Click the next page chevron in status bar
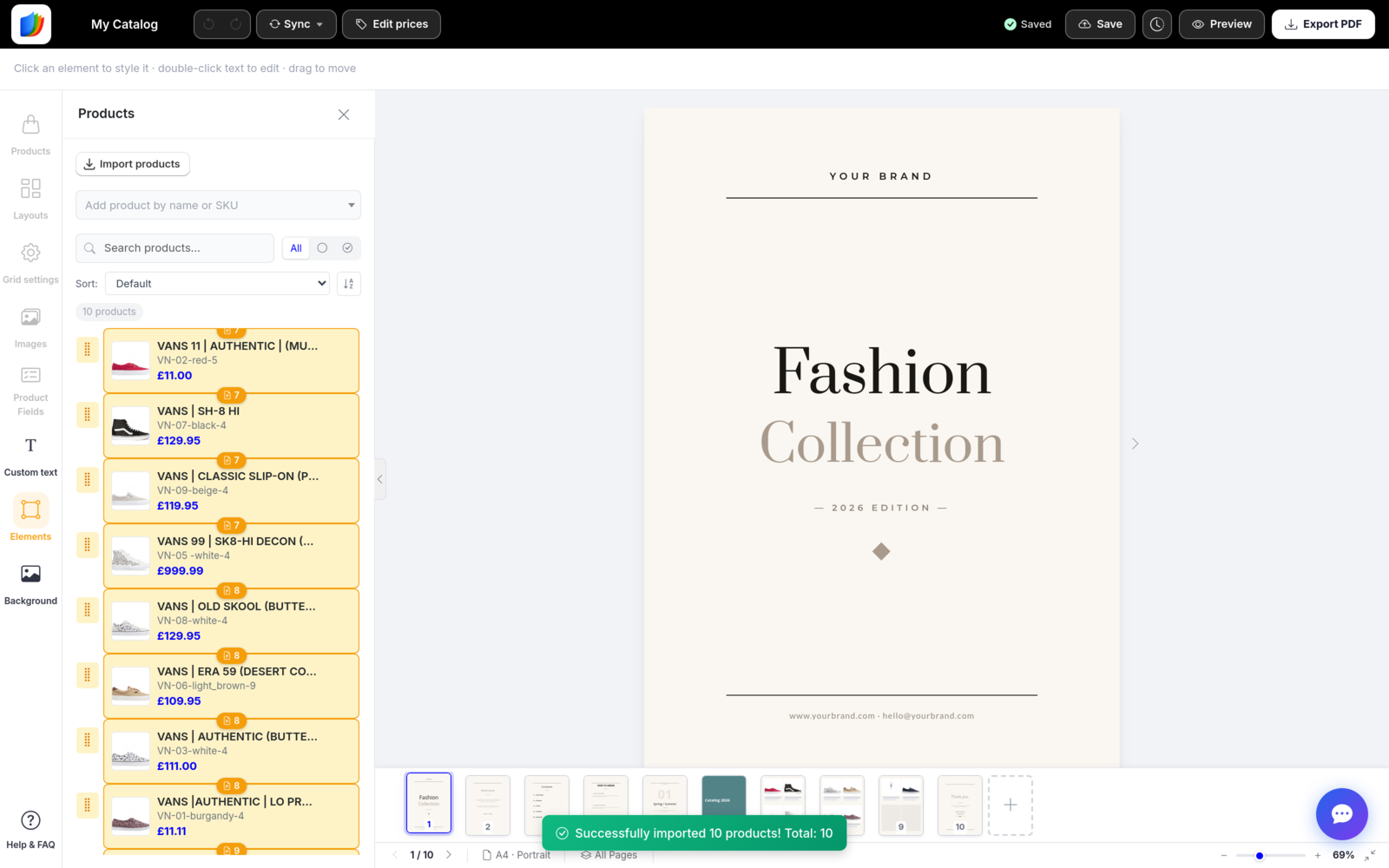 click(449, 855)
